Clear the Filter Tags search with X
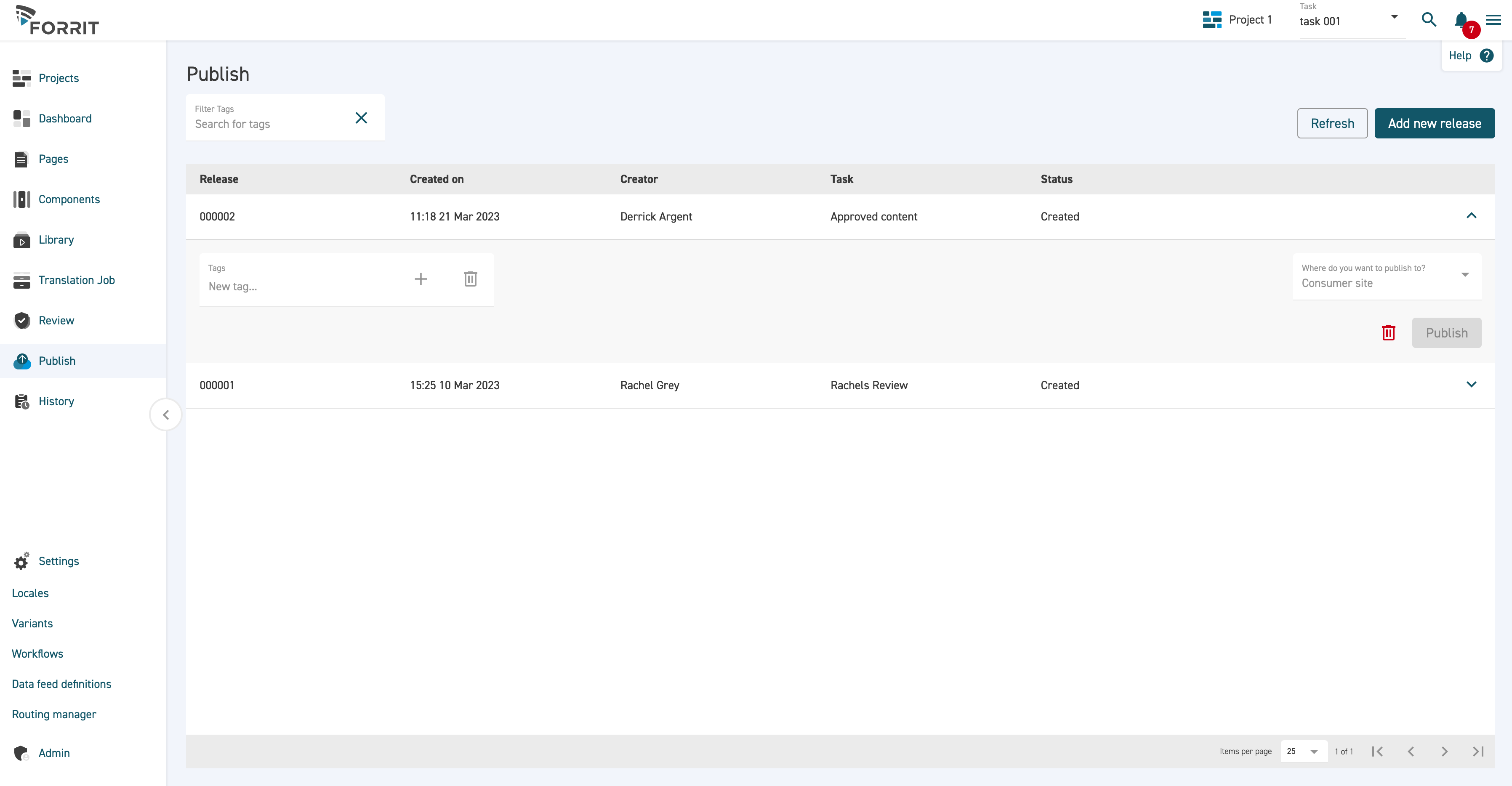 [x=362, y=118]
